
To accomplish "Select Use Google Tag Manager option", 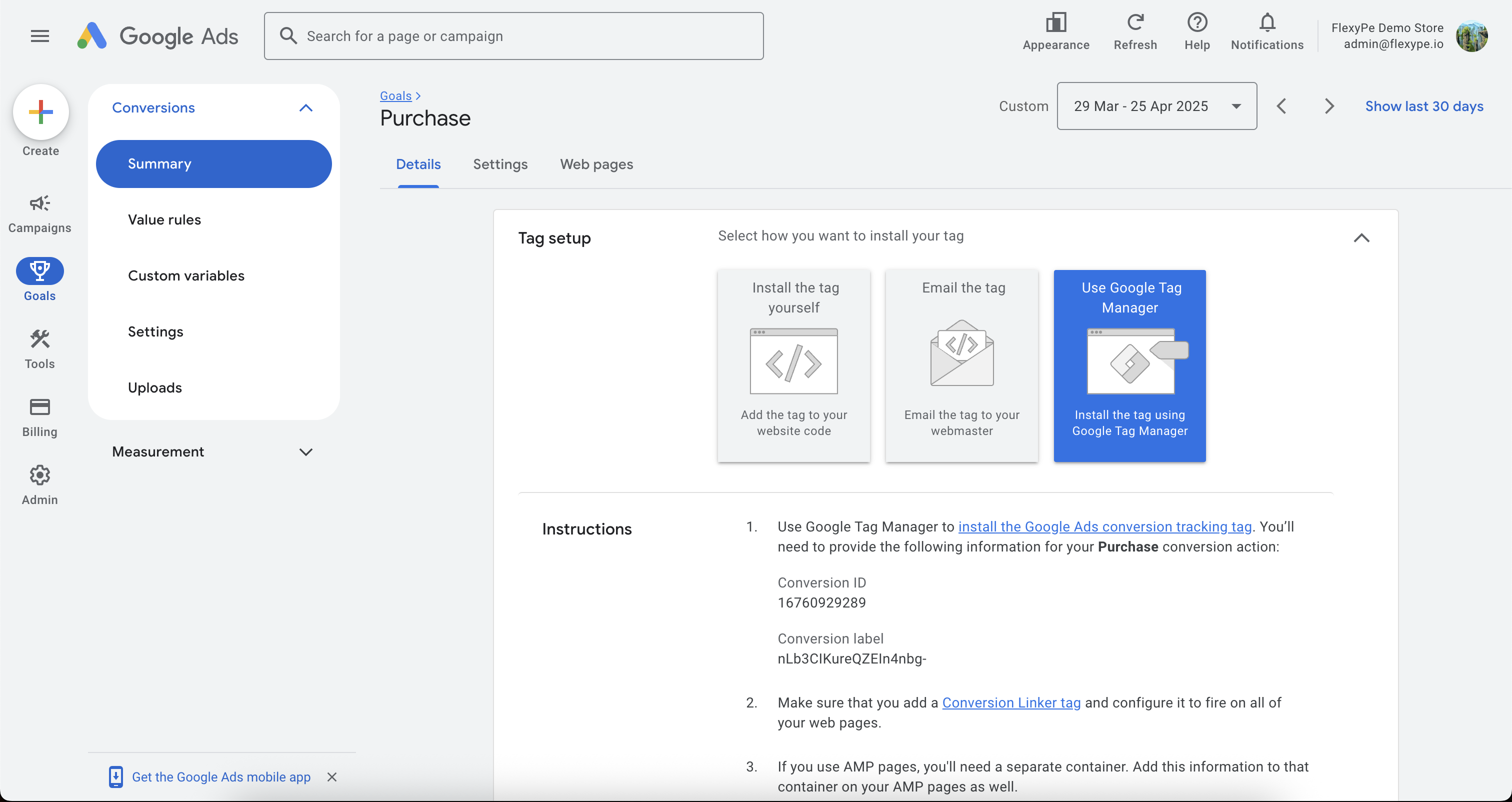I will point(1129,365).
